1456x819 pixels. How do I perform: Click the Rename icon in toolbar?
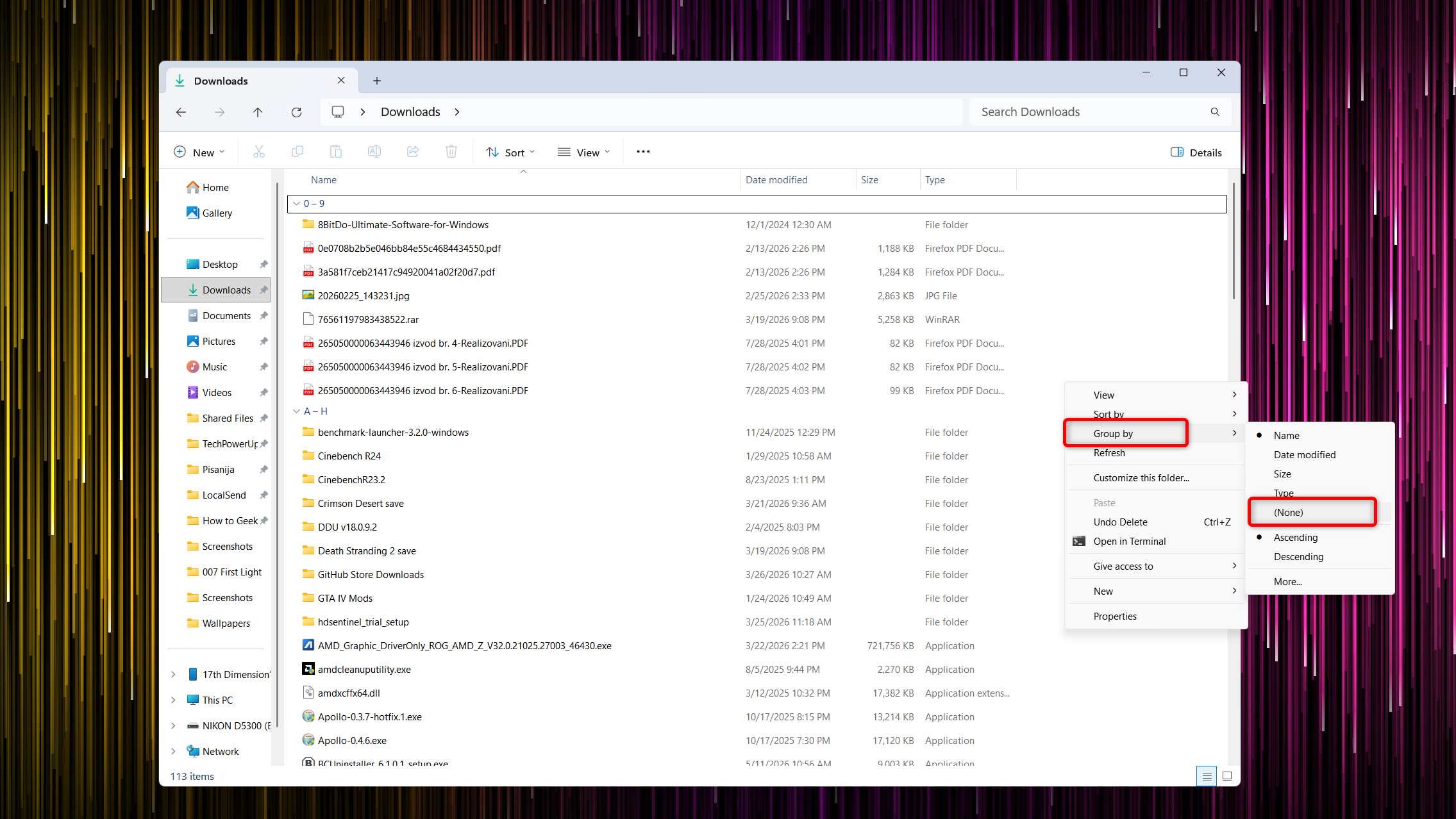pos(374,152)
